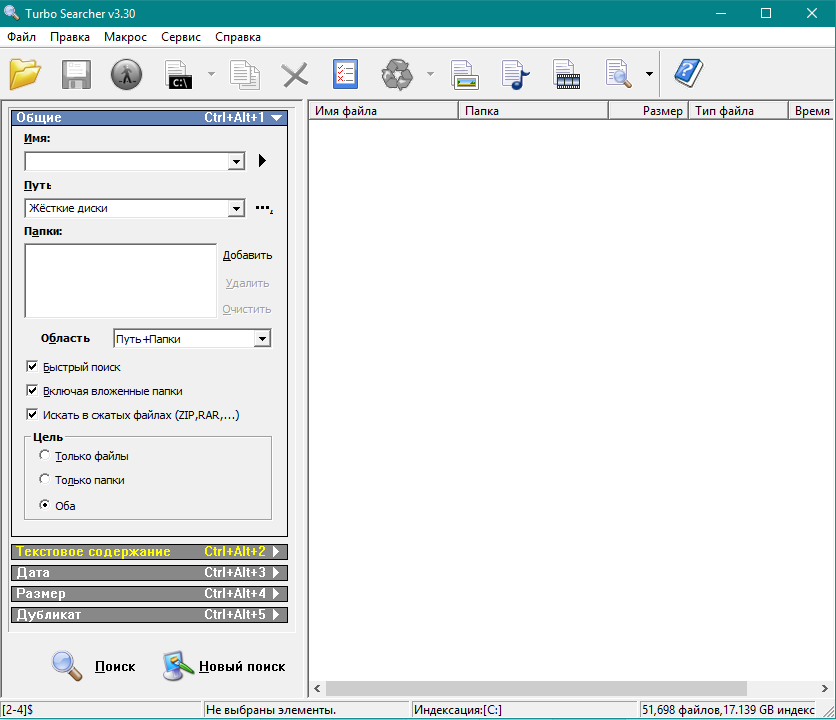Expand the Дата panel
The height and width of the screenshot is (720, 836).
[149, 572]
